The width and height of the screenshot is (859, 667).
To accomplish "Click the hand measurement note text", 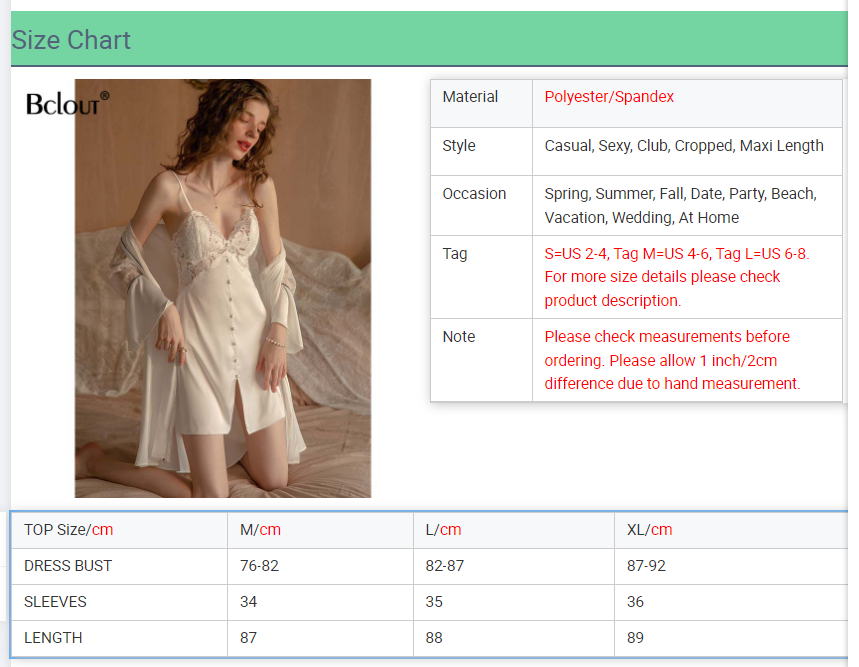I will tap(672, 360).
